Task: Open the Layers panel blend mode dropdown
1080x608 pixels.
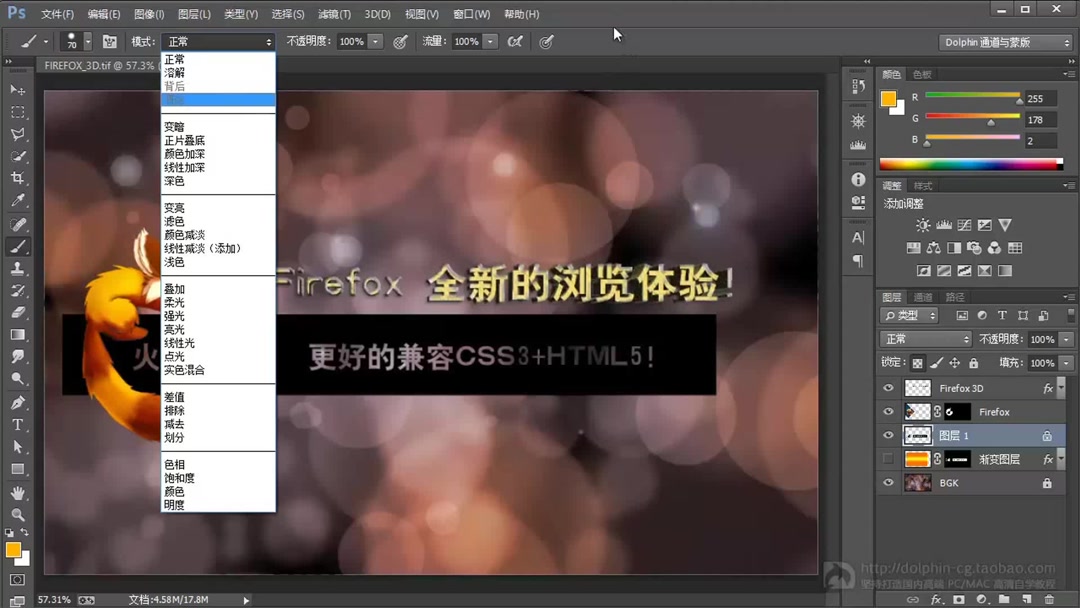Action: point(925,338)
